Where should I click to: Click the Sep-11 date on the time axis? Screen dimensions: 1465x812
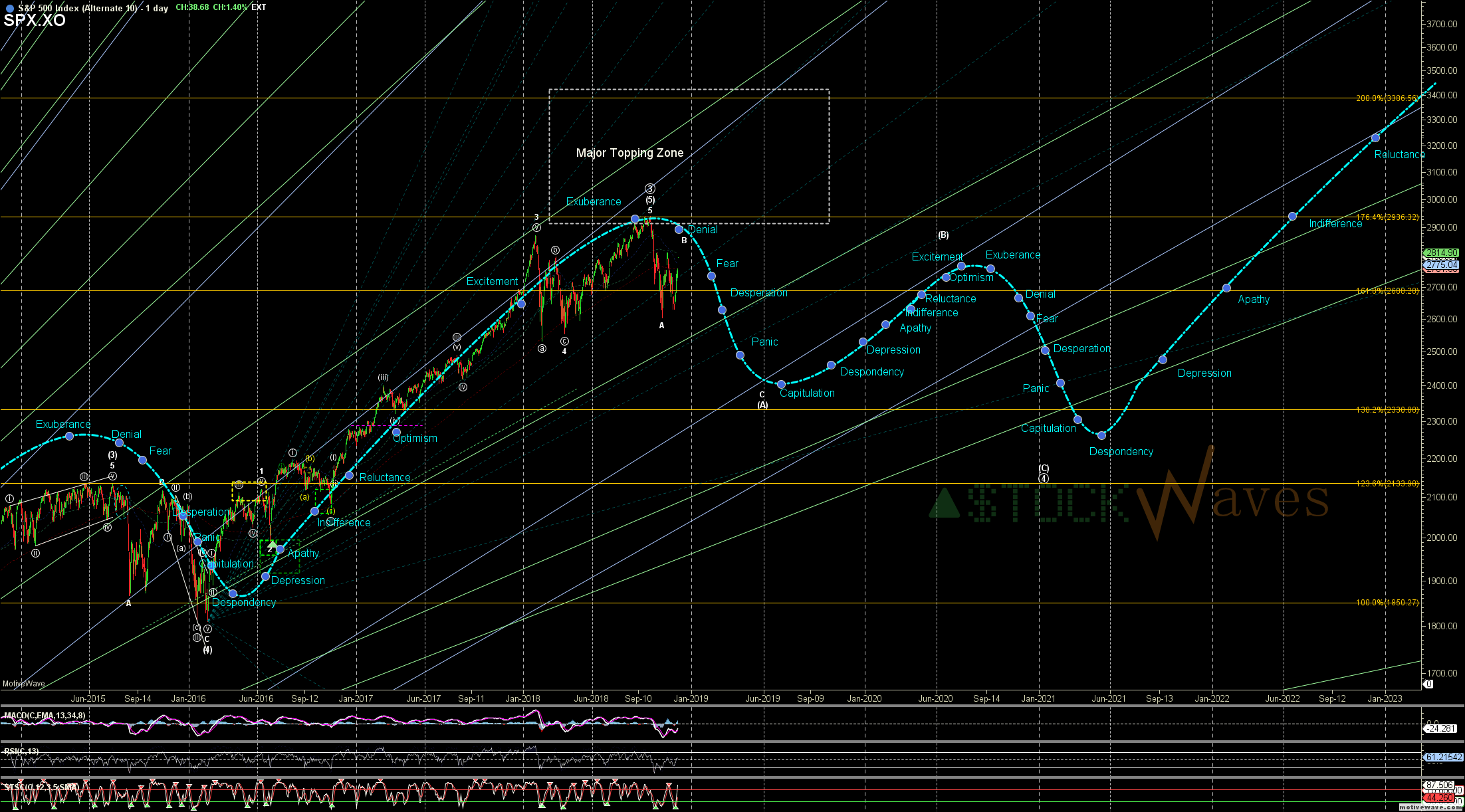pos(471,698)
